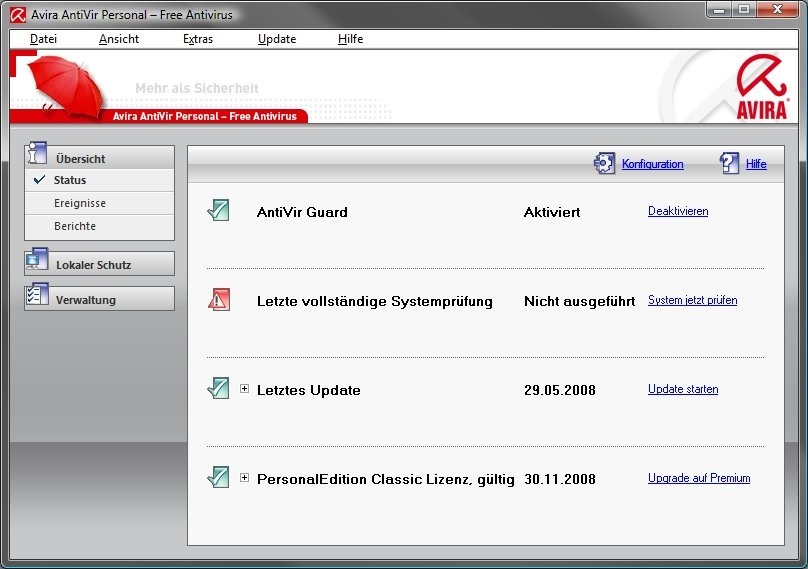Open the Hilfe menu in menu bar
The width and height of the screenshot is (808, 569).
[350, 39]
